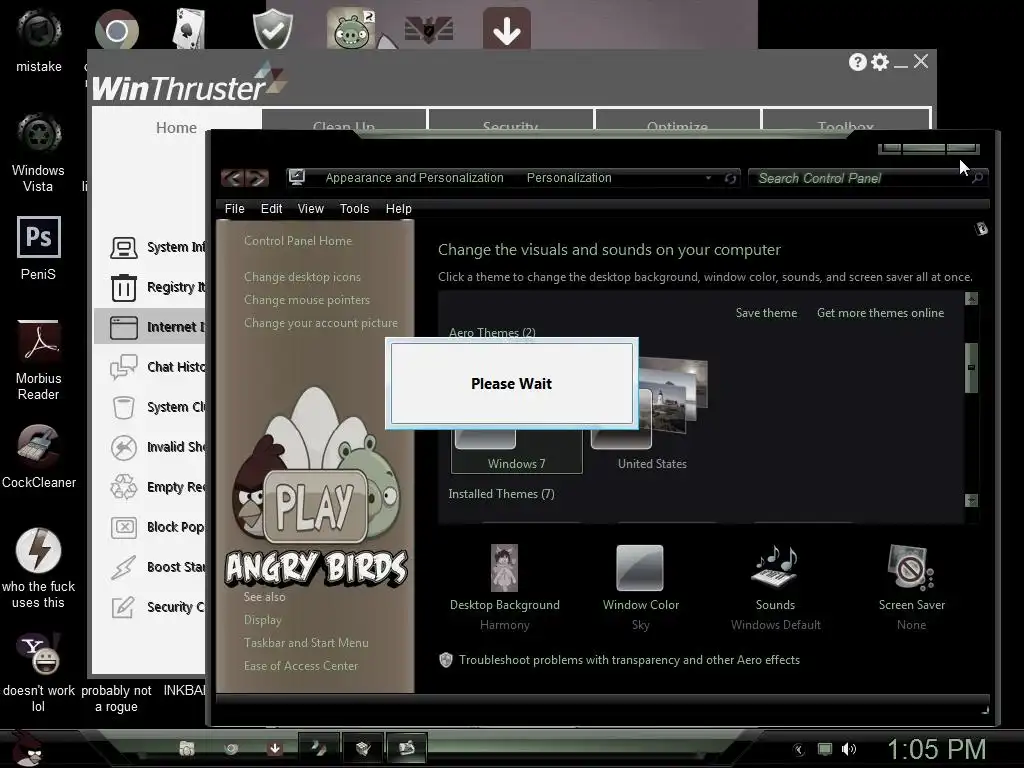This screenshot has height=768, width=1024.
Task: Click Change your account picture link
Action: click(321, 323)
